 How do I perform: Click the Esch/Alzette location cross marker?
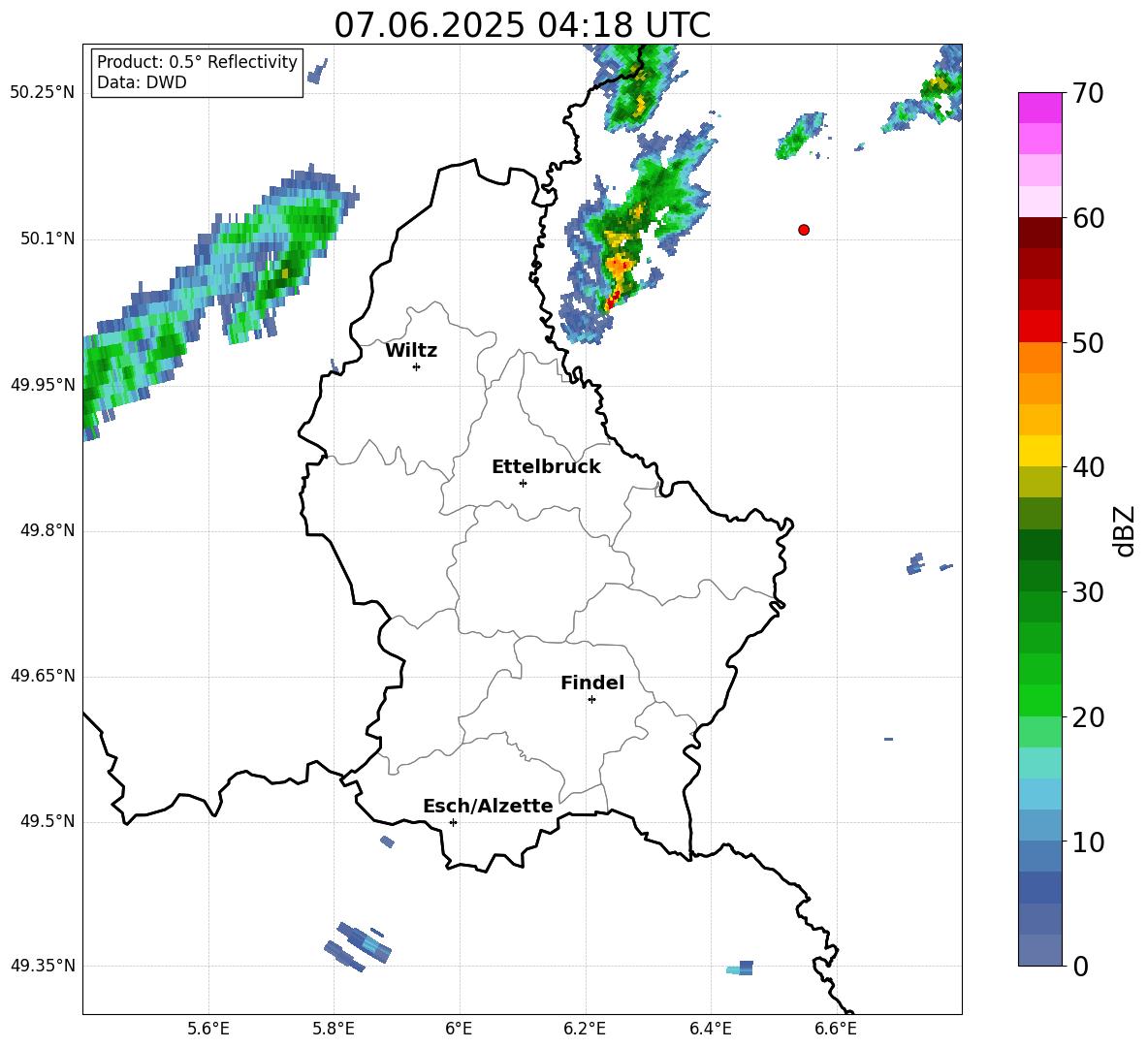[x=453, y=822]
